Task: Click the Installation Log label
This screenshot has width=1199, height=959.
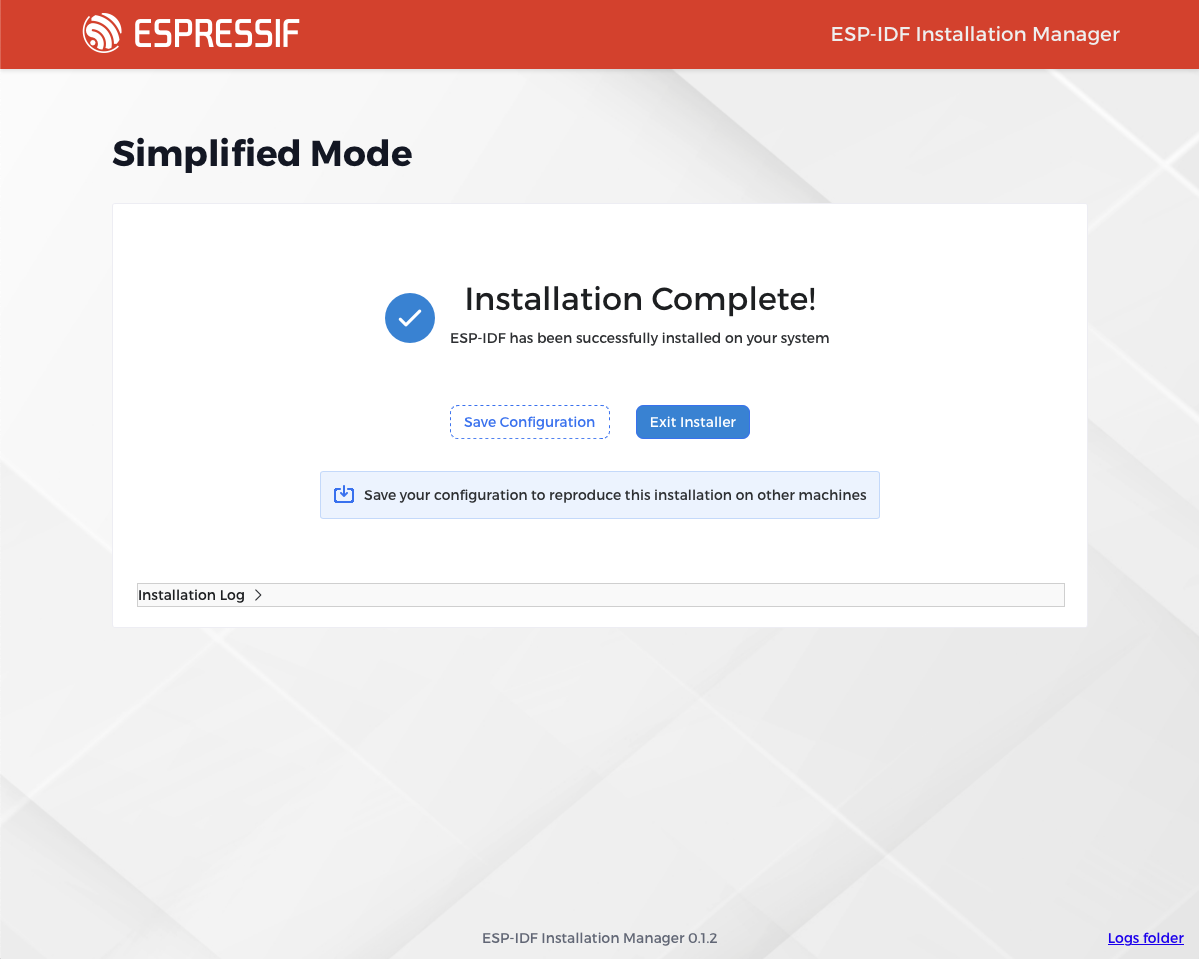Action: (191, 595)
